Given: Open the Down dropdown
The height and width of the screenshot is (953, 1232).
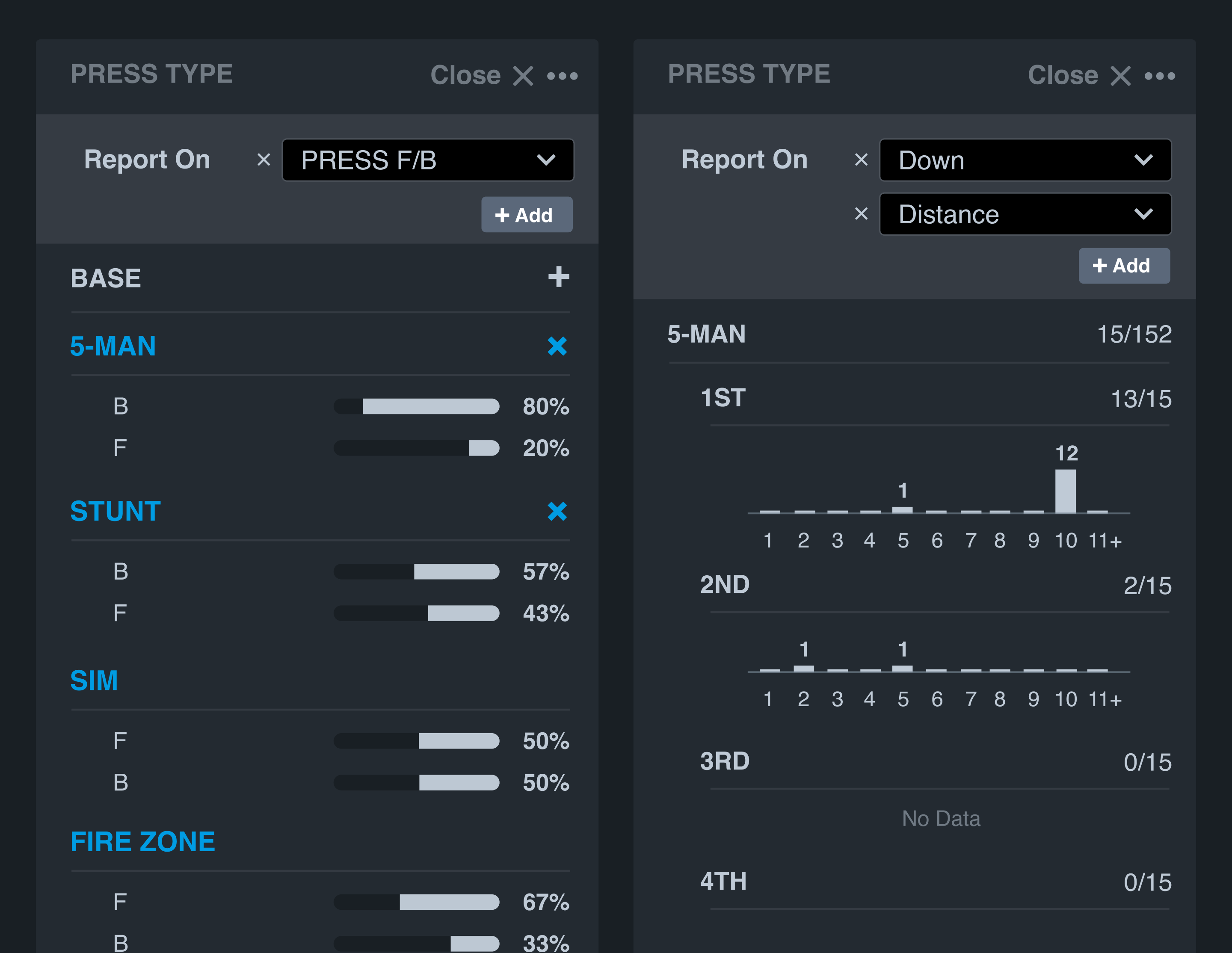Looking at the screenshot, I should 1025,160.
